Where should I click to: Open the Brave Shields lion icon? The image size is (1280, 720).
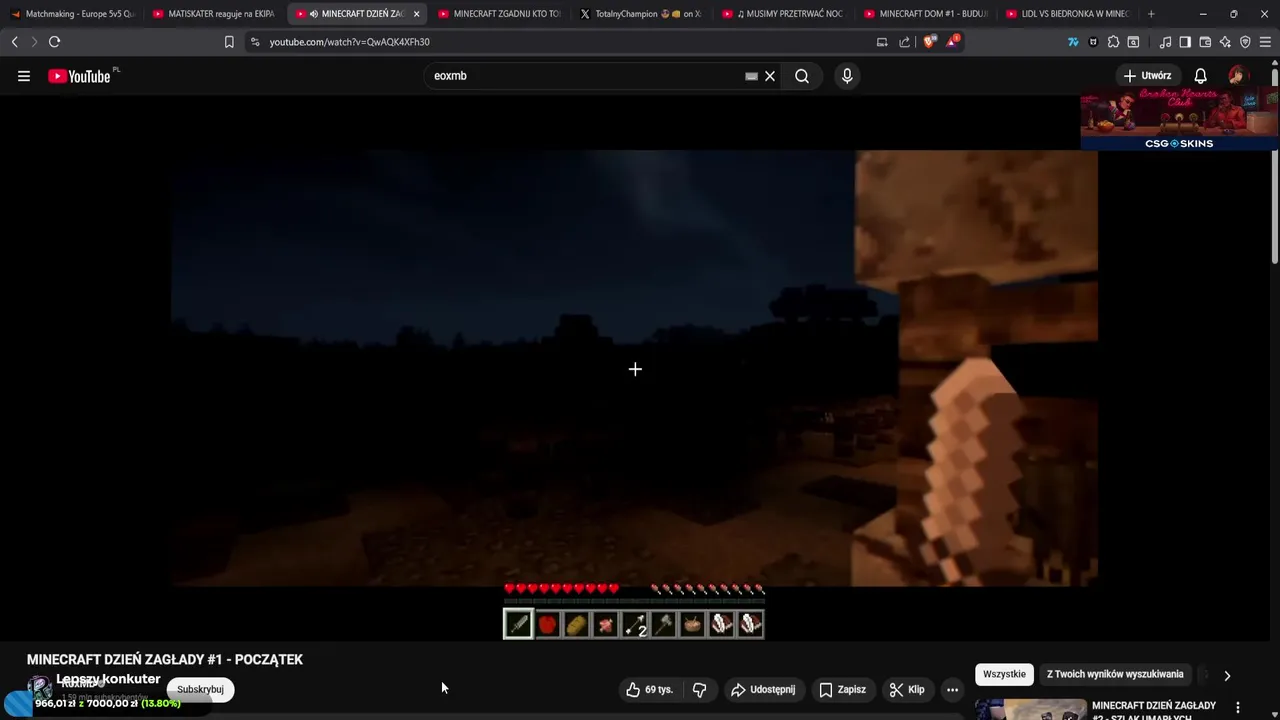929,42
